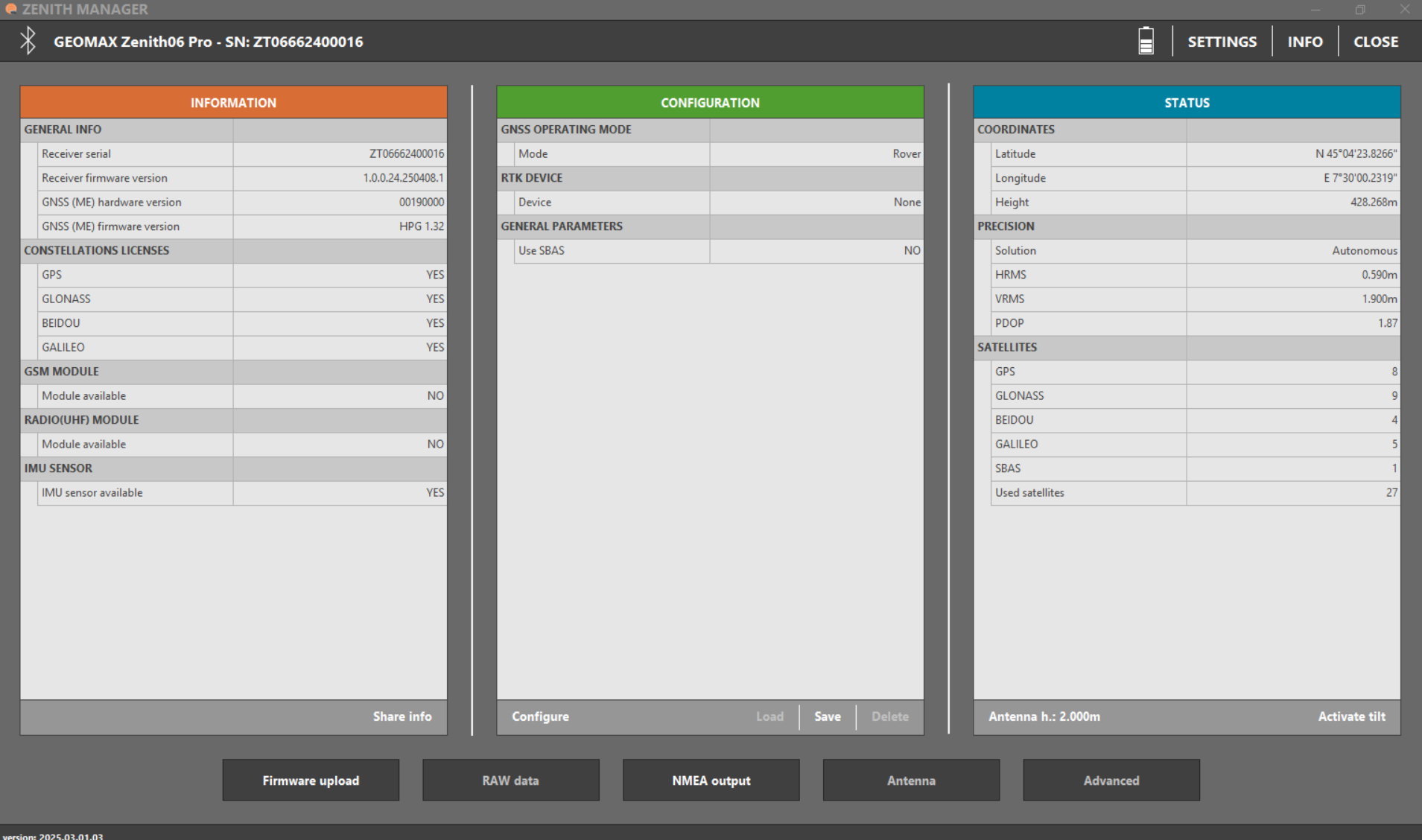Open the SETTINGS menu
1422x840 pixels.
coord(1222,42)
